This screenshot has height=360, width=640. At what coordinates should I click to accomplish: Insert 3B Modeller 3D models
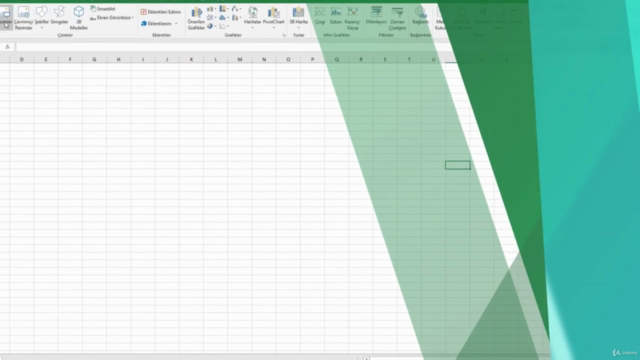tap(79, 18)
